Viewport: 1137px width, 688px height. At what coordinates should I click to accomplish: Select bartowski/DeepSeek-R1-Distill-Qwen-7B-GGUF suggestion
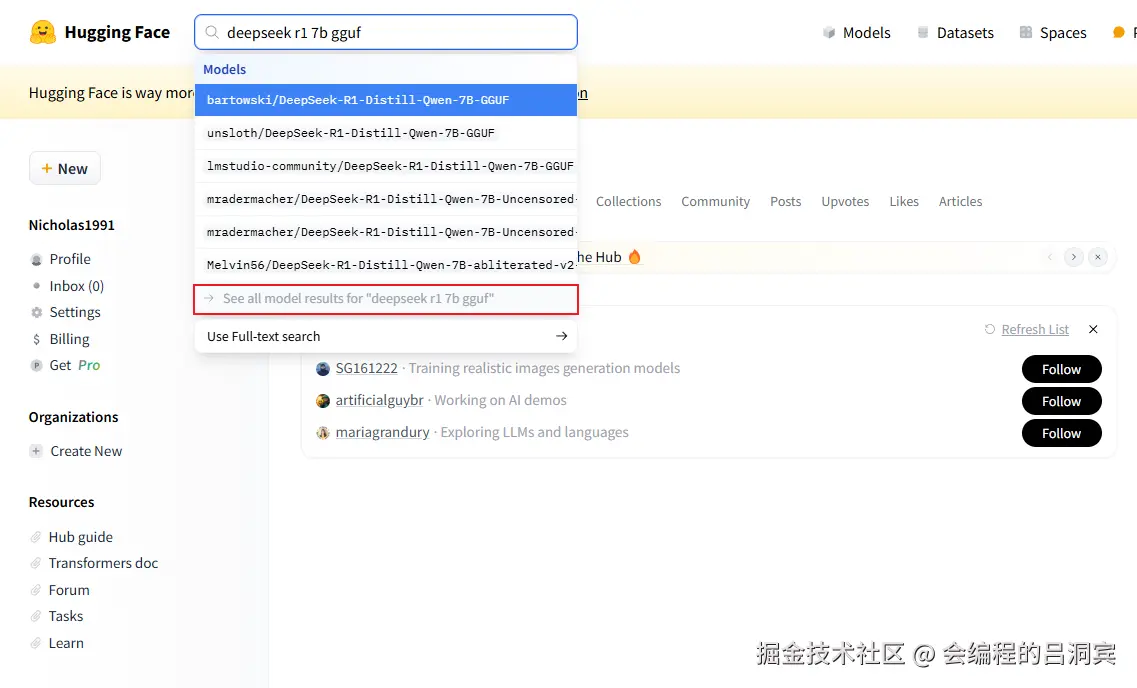(386, 100)
